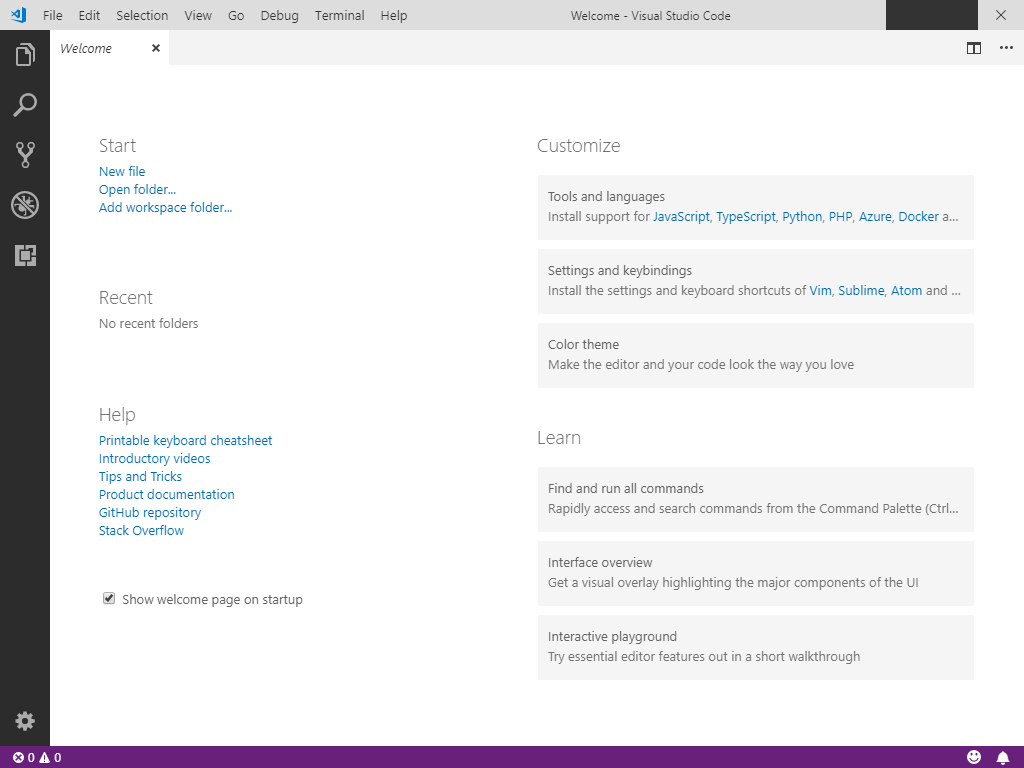Install Docker support
Screen dimensions: 1024x768
pyautogui.click(x=918, y=217)
